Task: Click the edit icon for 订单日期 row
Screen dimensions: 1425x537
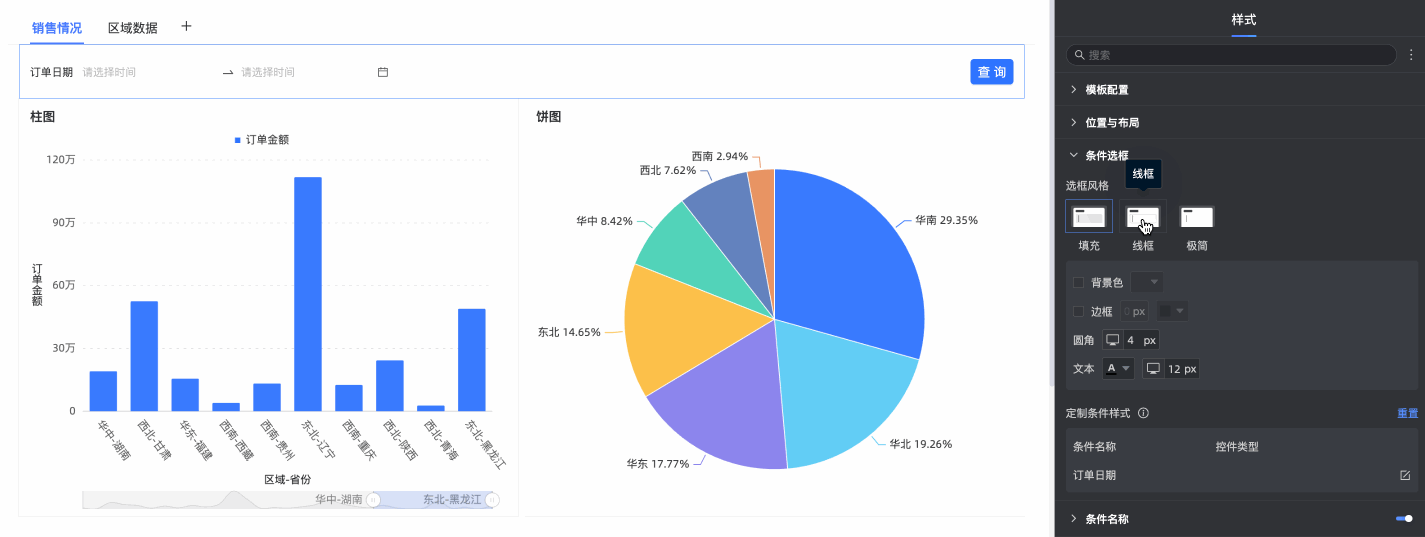Action: tap(1405, 475)
